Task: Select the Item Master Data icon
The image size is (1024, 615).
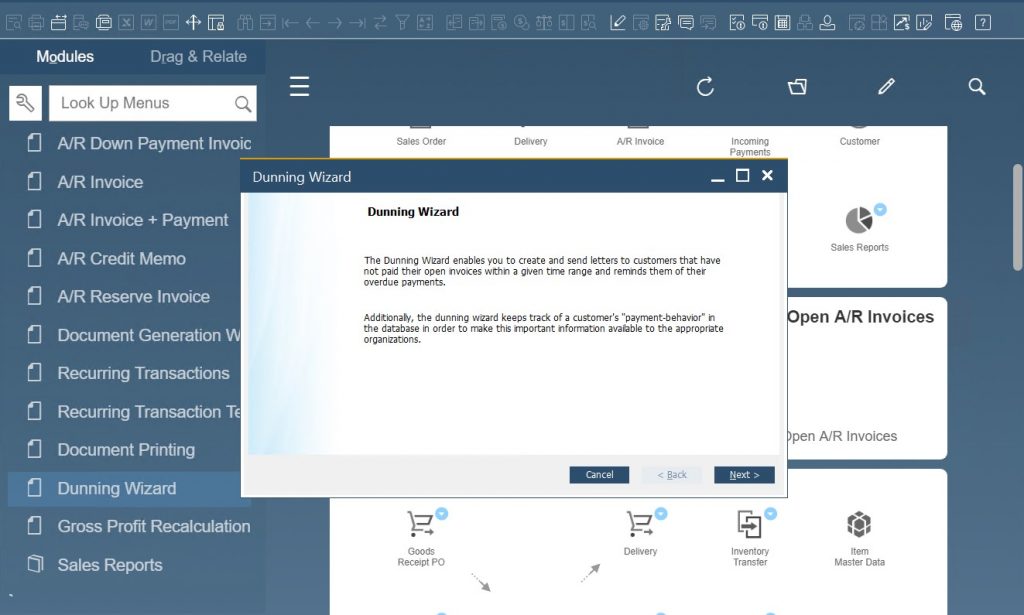Action: coord(858,524)
